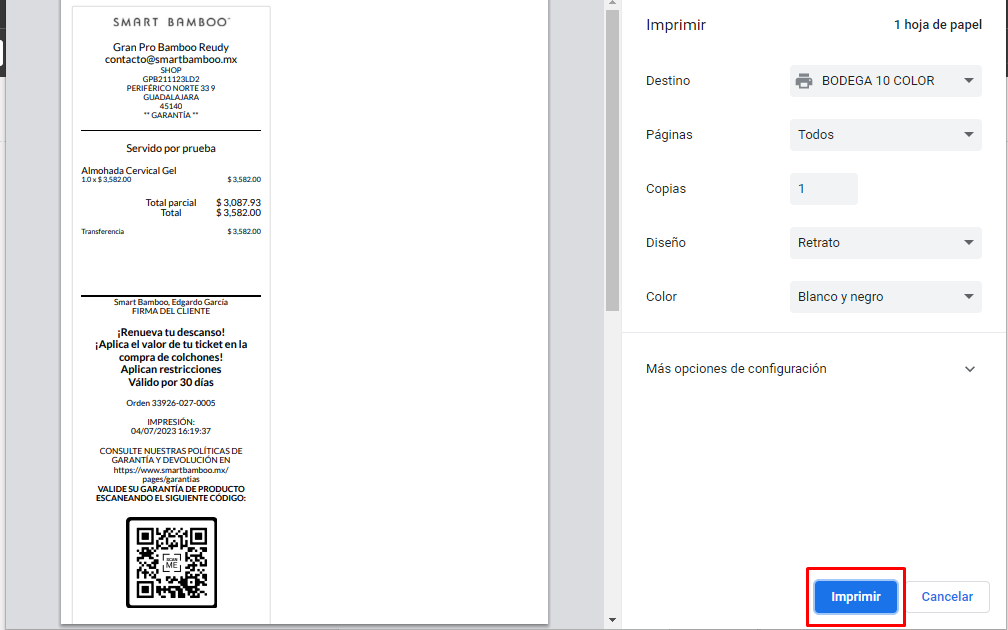Click the https://www.smartbamboo.mx/ URL text
Image resolution: width=1008 pixels, height=630 pixels.
[x=171, y=470]
